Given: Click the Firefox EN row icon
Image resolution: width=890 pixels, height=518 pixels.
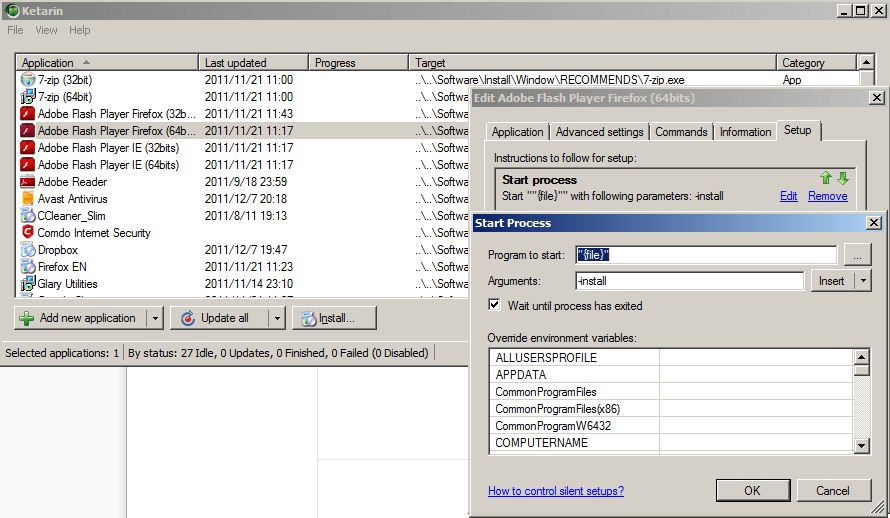Looking at the screenshot, I should coord(28,267).
